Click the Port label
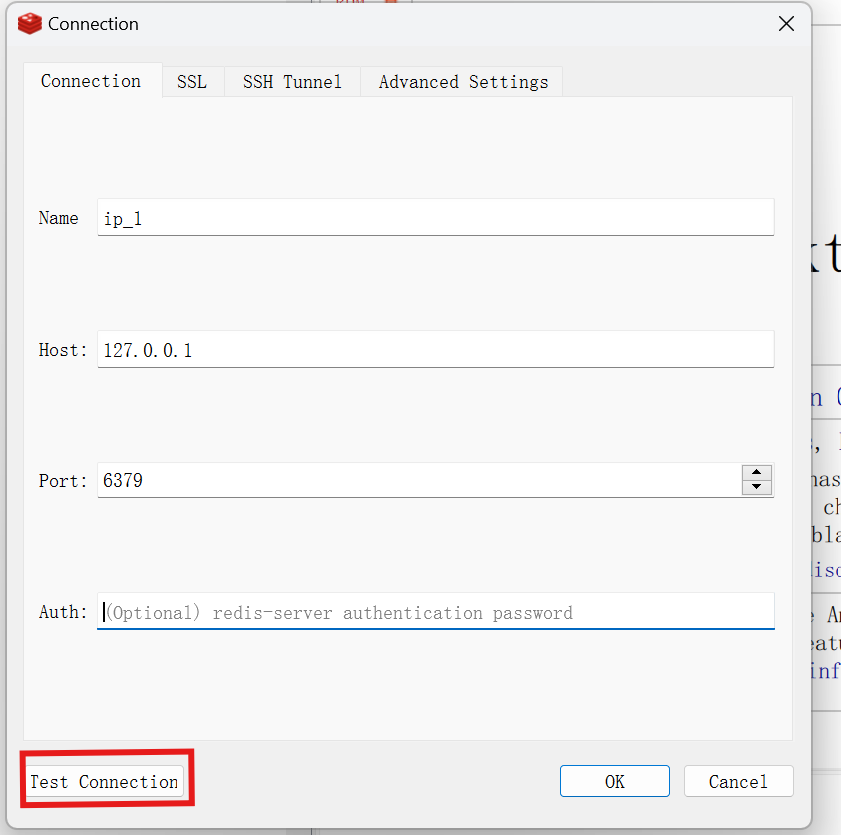Viewport: 841px width, 835px height. click(x=62, y=480)
